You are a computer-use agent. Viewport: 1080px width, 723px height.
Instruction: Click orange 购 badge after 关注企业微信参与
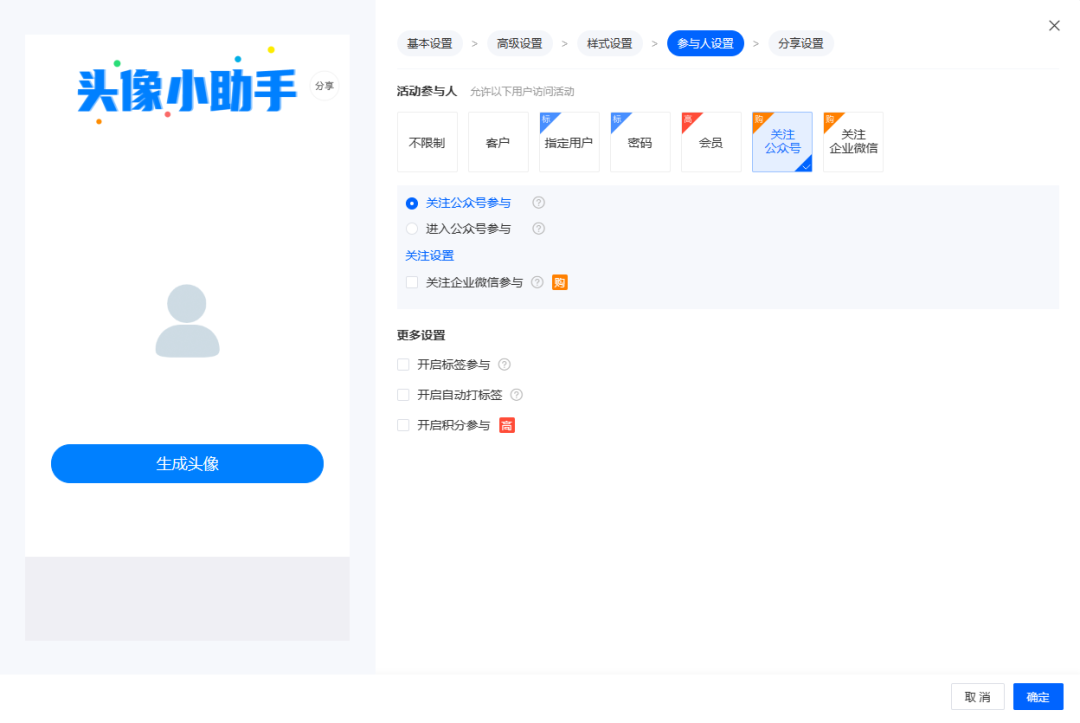[x=560, y=282]
